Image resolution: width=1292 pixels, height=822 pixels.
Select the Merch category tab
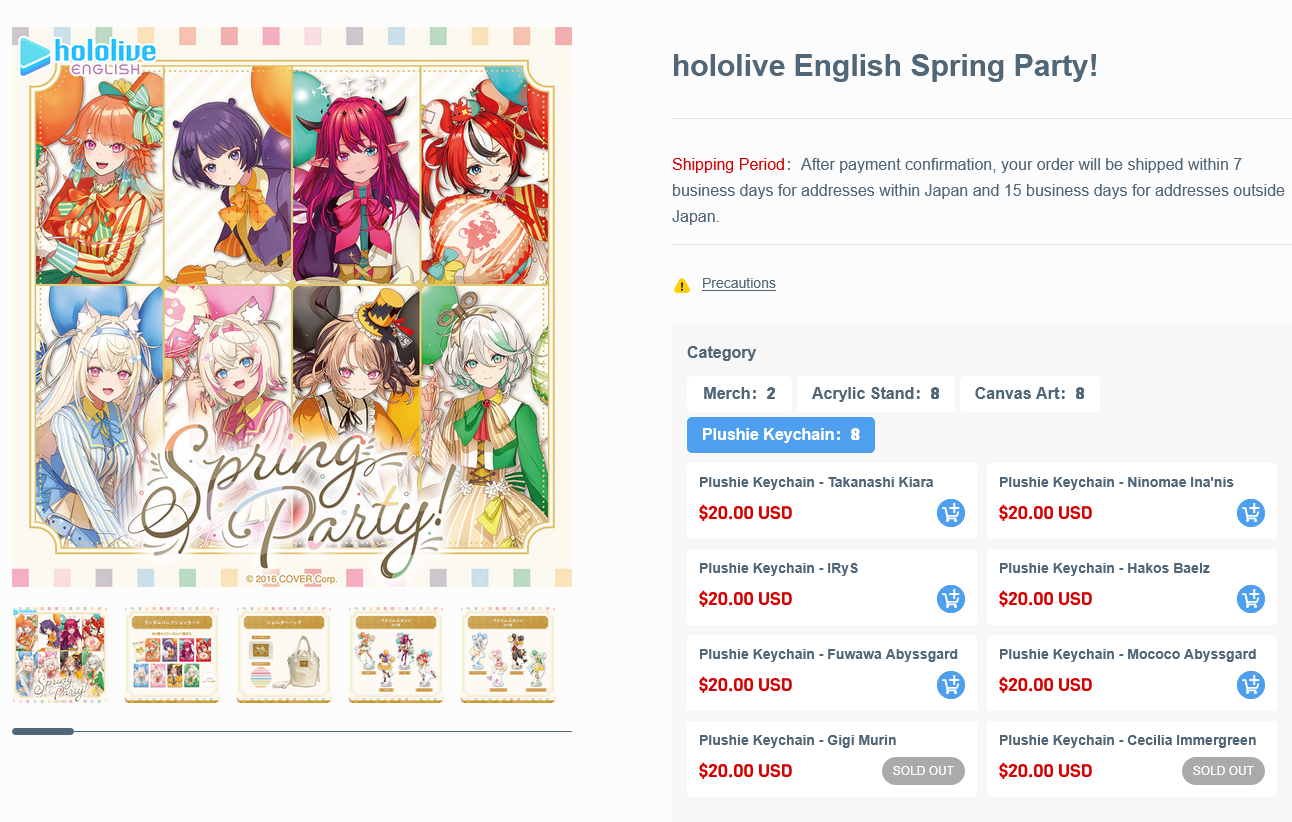(738, 394)
